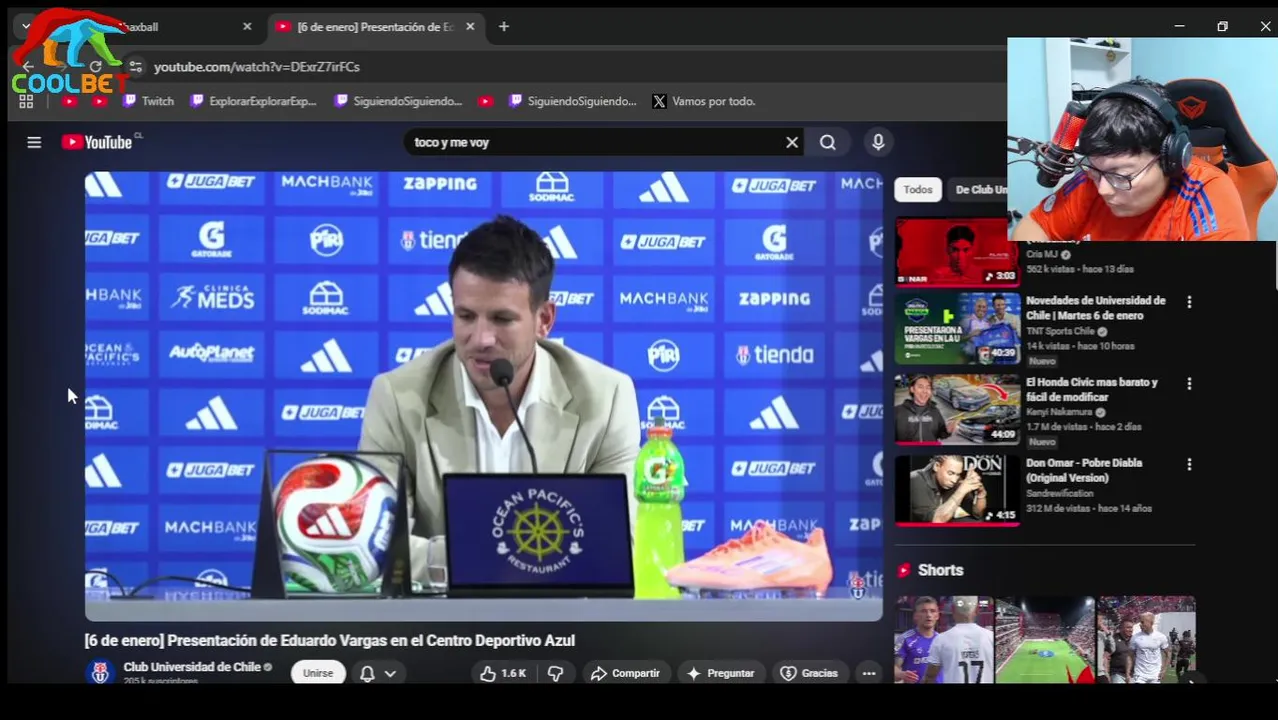Click the youtube.com address bar URL

(x=257, y=67)
